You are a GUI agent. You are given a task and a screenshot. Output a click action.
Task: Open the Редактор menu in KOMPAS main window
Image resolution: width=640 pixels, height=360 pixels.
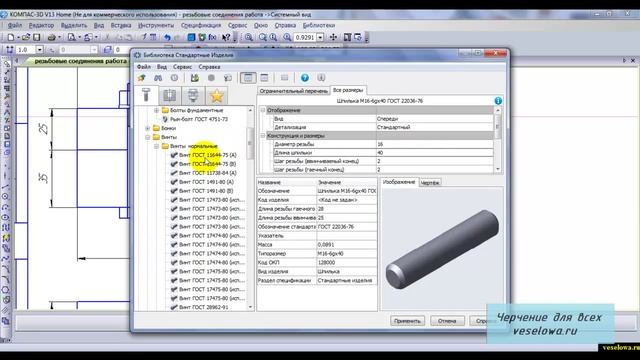pos(41,25)
